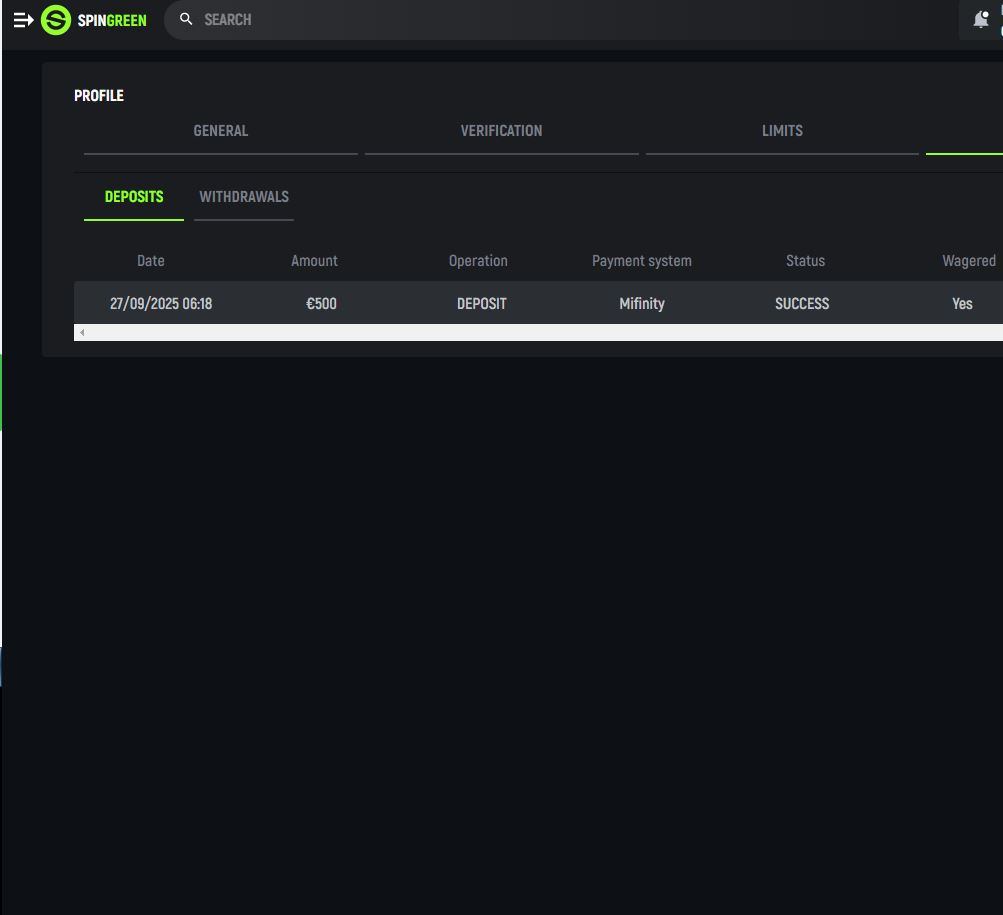Viewport: 1003px width, 915px height.
Task: Open the Verification tab
Action: click(501, 131)
